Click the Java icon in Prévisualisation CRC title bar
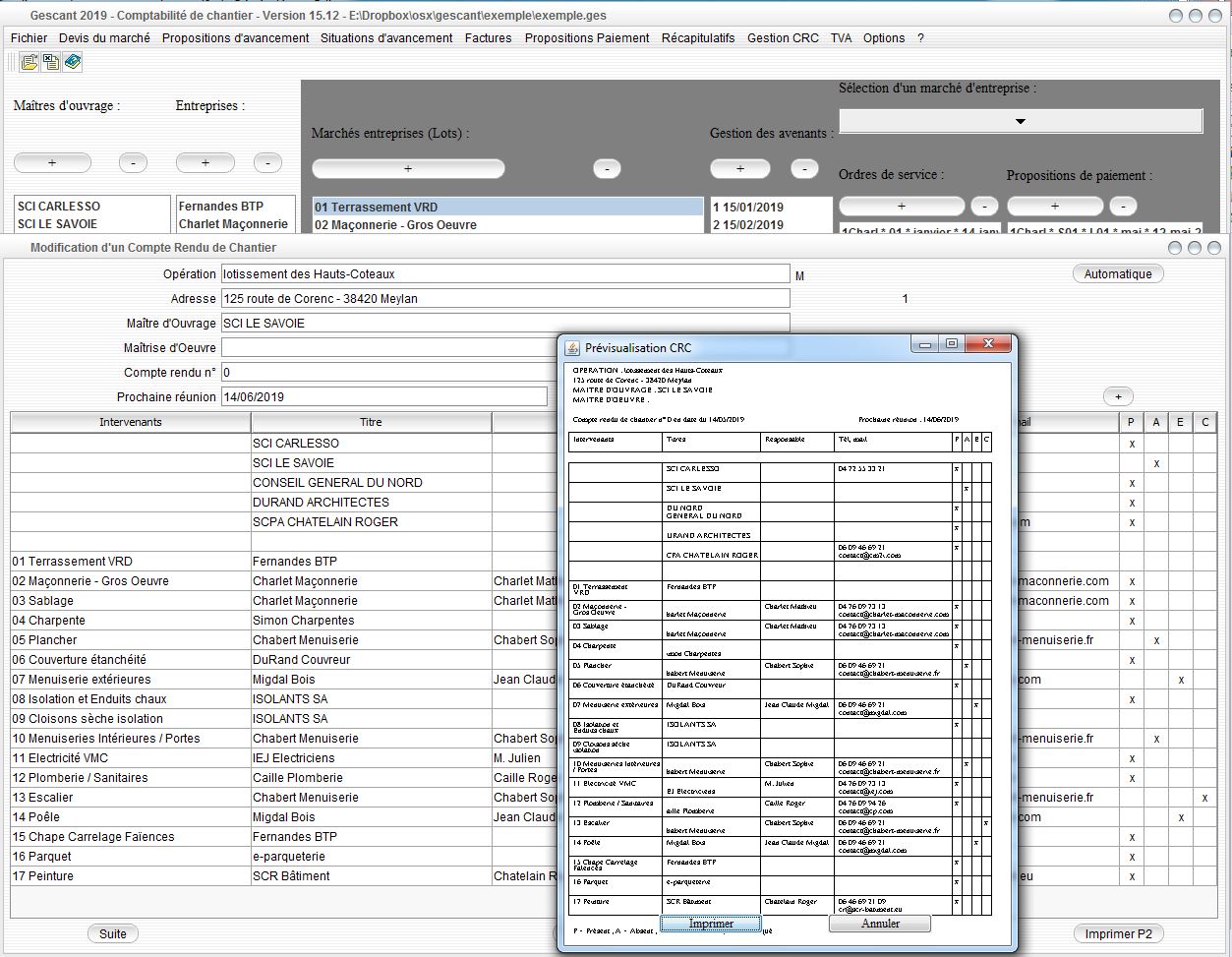This screenshot has width=1232, height=957. 572,347
